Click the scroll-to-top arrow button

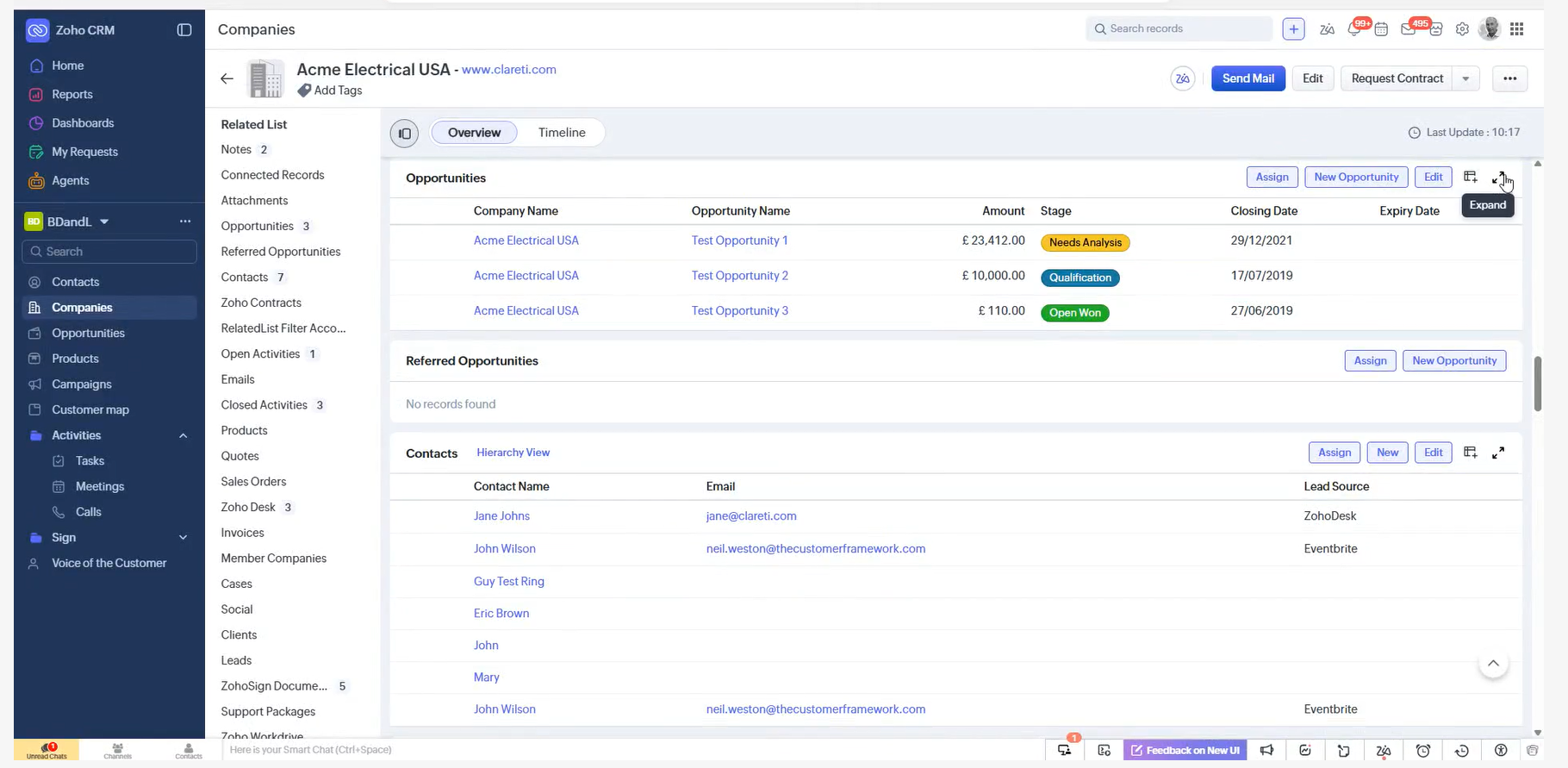1493,664
